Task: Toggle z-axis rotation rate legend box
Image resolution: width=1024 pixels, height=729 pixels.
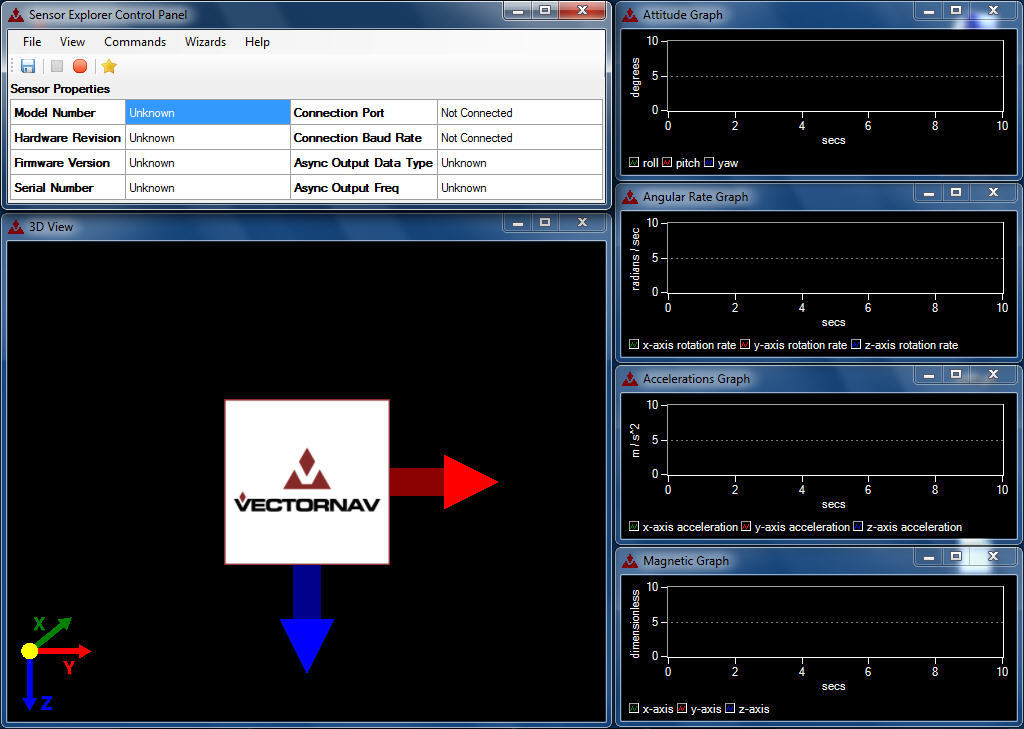Action: (856, 345)
